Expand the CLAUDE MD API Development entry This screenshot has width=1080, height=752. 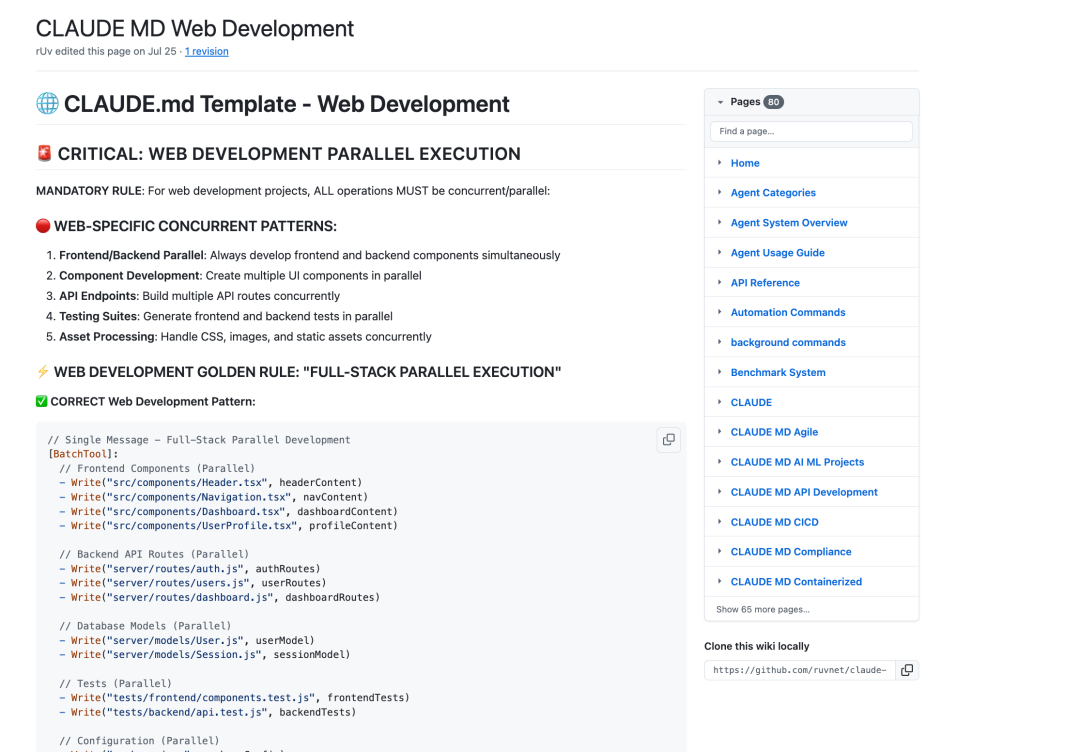click(x=720, y=492)
